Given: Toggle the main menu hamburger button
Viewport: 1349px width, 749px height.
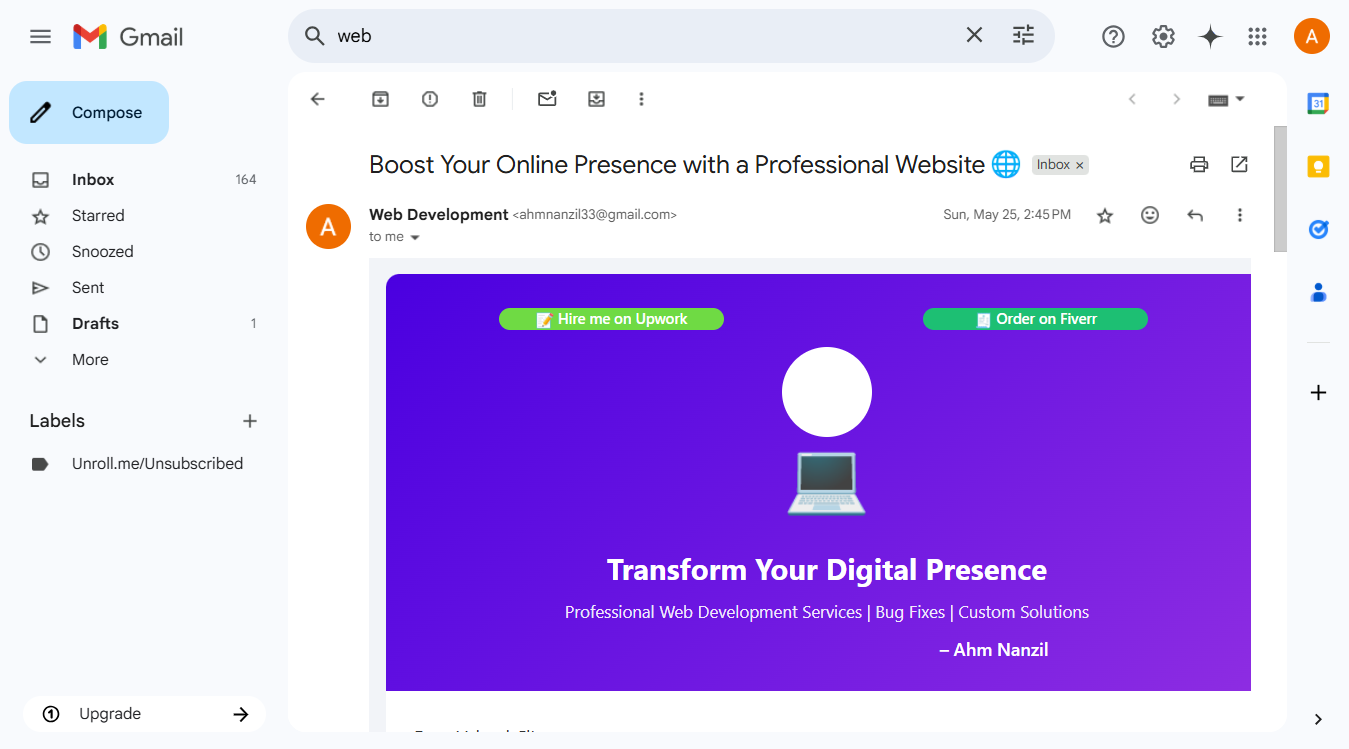Looking at the screenshot, I should pyautogui.click(x=40, y=37).
